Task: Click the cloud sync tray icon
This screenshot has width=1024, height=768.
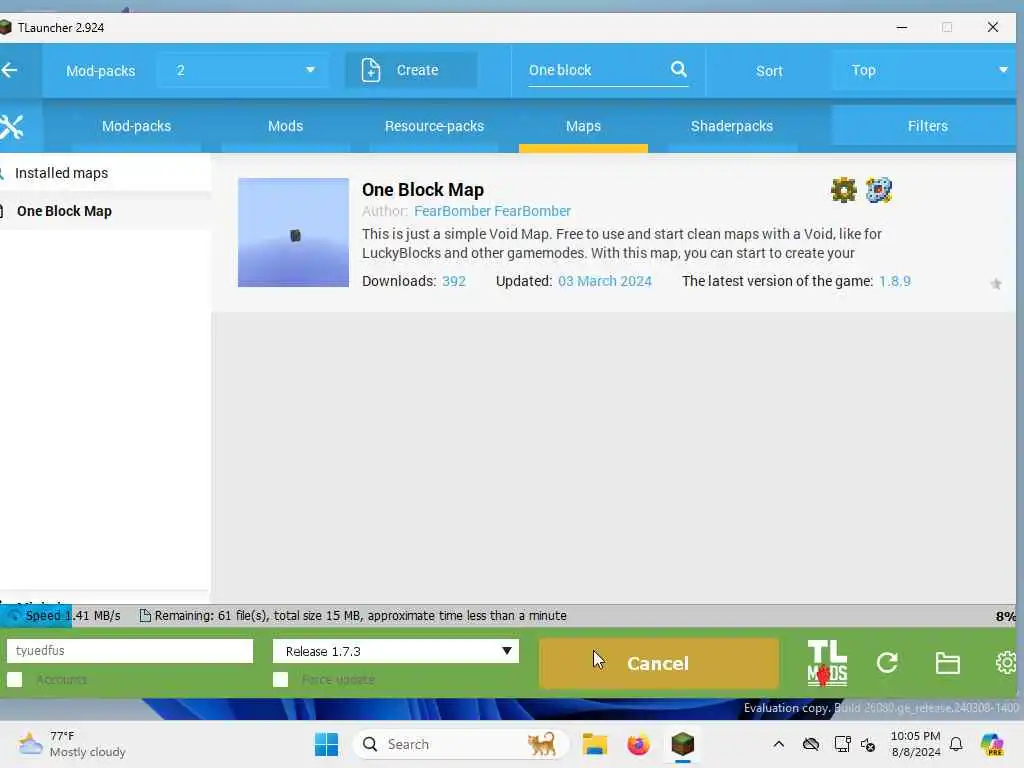Action: point(810,744)
